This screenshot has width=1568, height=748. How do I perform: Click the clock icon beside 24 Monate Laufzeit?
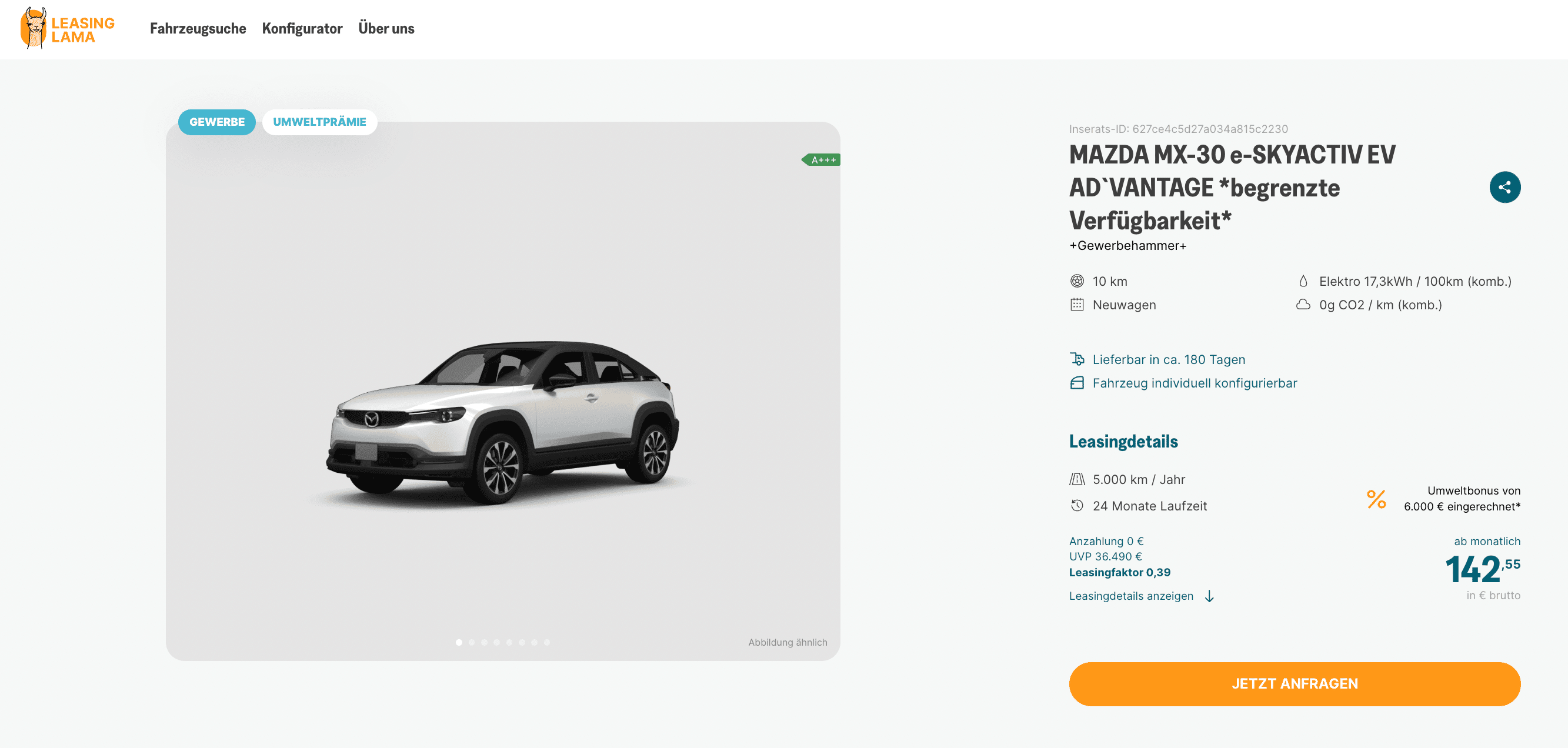pyautogui.click(x=1077, y=505)
